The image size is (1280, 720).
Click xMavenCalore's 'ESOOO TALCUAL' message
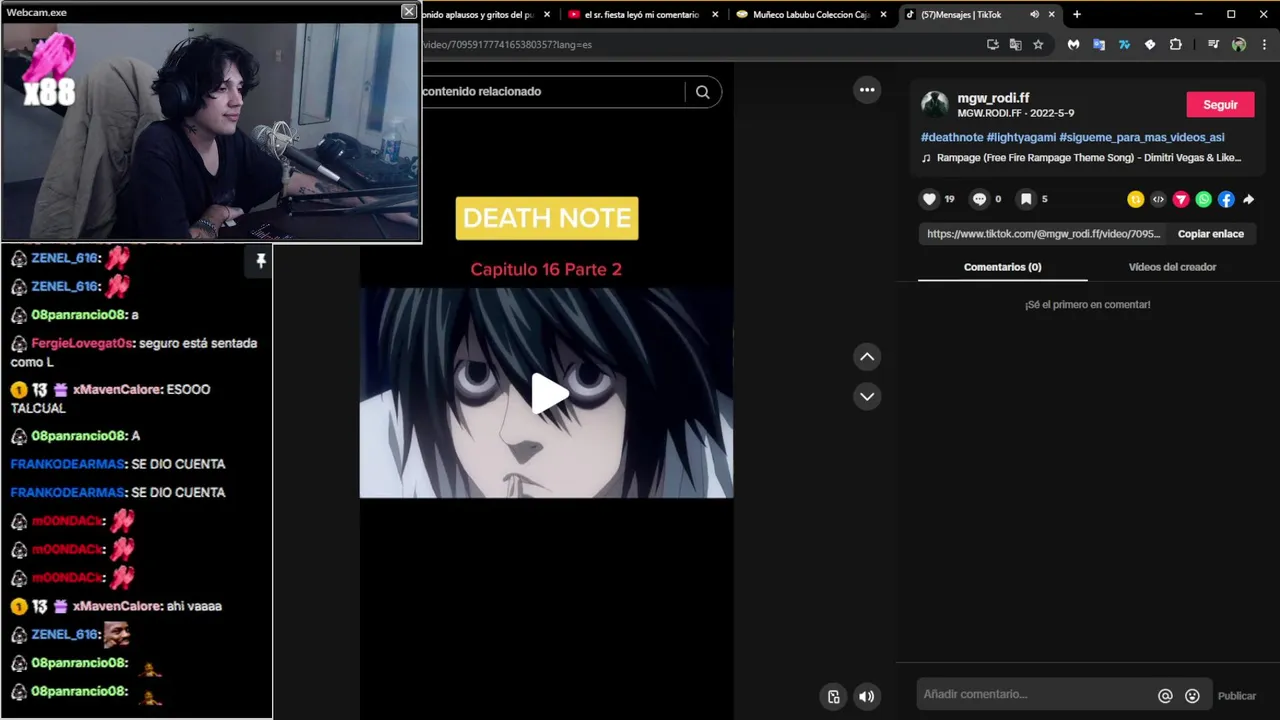click(110, 399)
